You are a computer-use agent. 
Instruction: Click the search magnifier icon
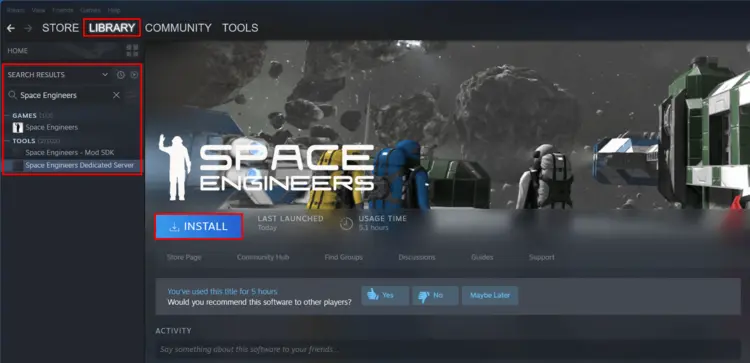[x=13, y=95]
